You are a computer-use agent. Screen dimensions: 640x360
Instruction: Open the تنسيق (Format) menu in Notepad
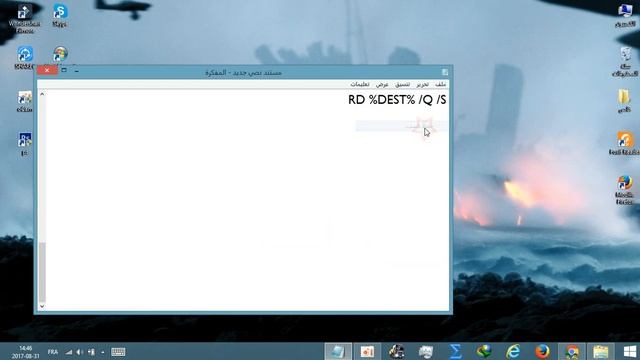[x=402, y=84]
